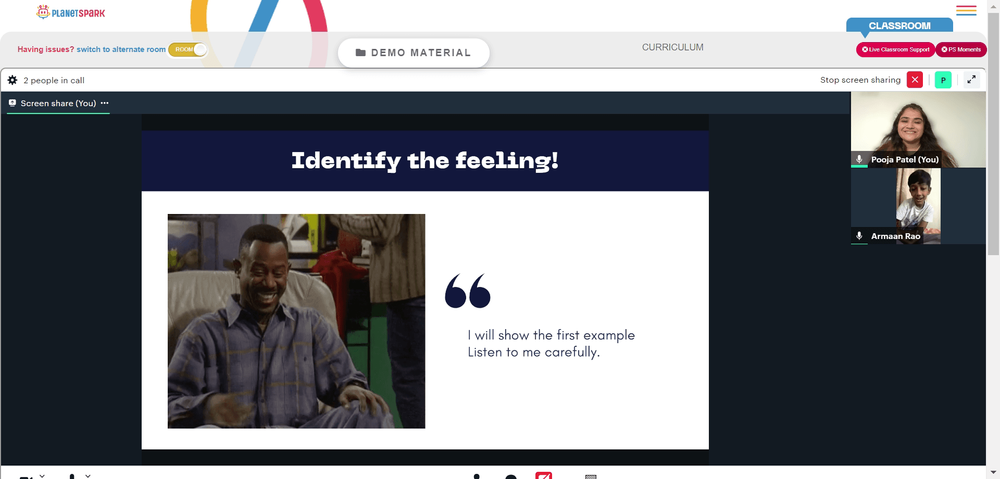This screenshot has width=1000, height=479.
Task: Click the PlanetSpark logo
Action: click(71, 12)
